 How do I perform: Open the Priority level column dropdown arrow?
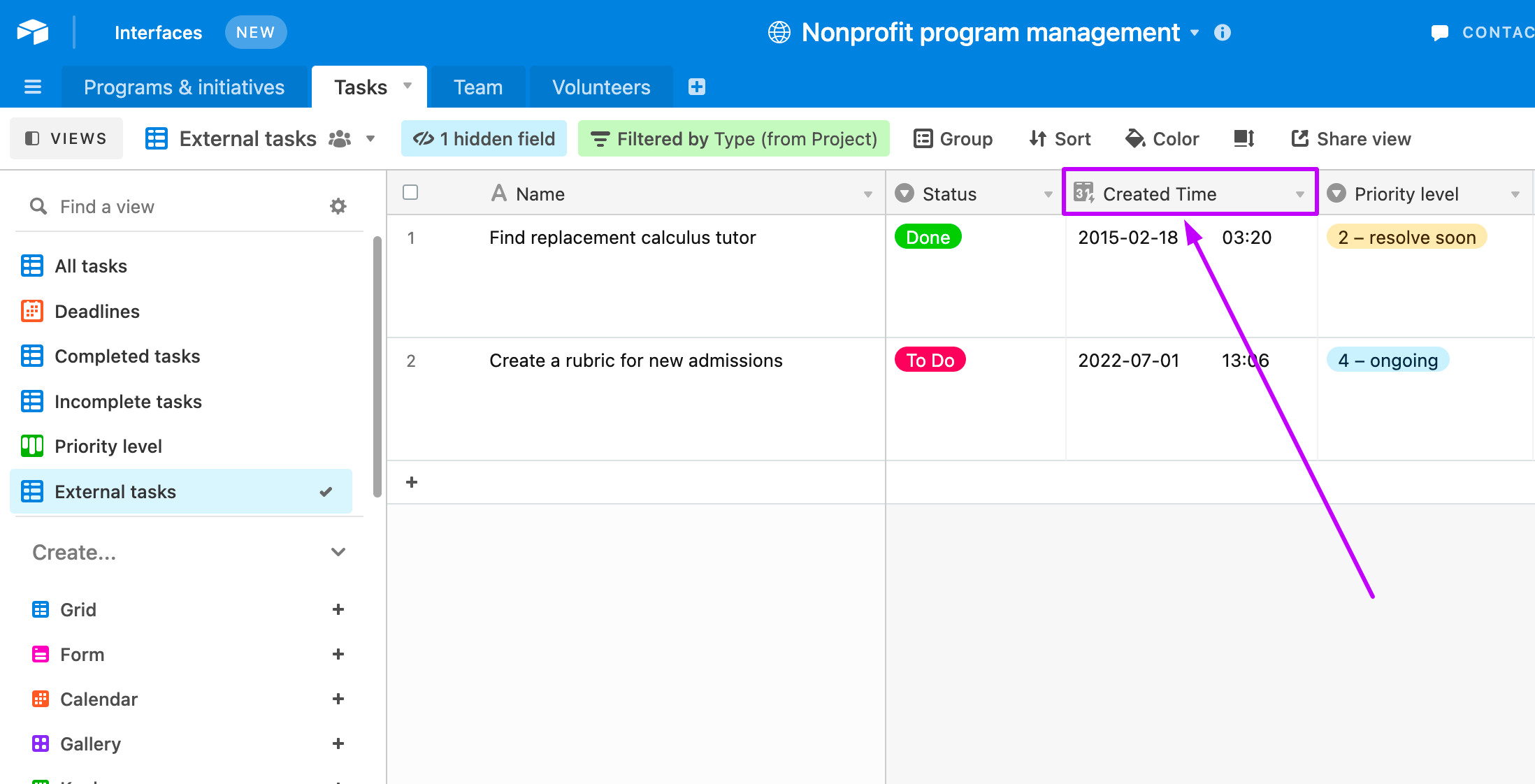[1515, 194]
